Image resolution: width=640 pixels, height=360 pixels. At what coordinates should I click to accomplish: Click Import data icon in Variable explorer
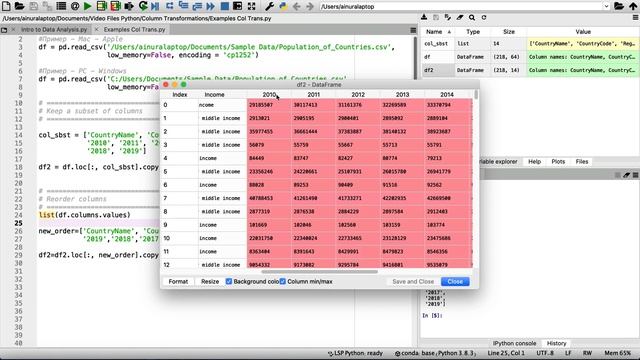point(424,18)
